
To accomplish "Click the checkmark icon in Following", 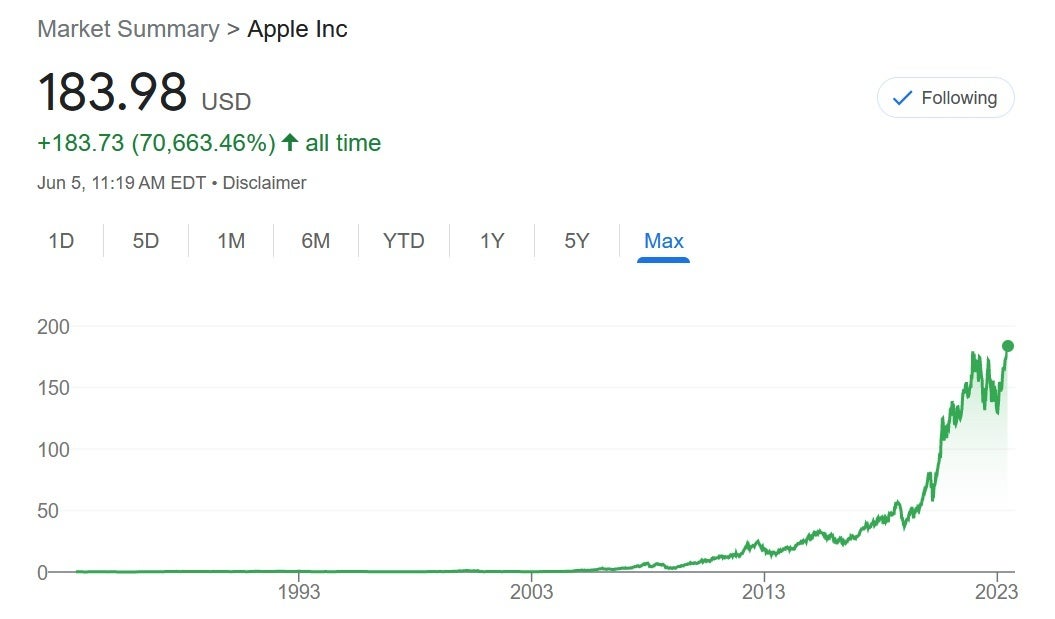I will click(x=902, y=98).
